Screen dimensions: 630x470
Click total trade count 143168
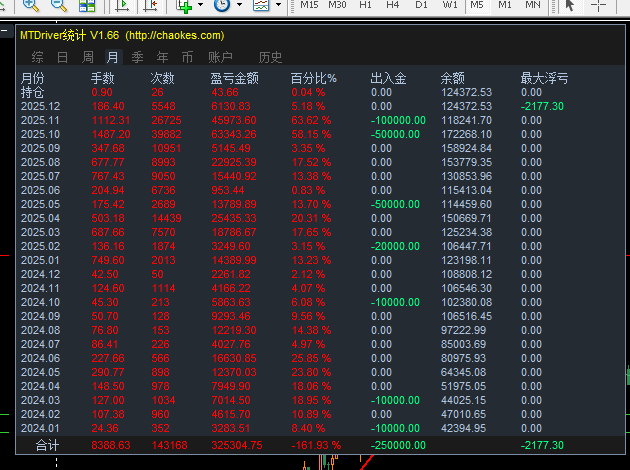point(170,445)
